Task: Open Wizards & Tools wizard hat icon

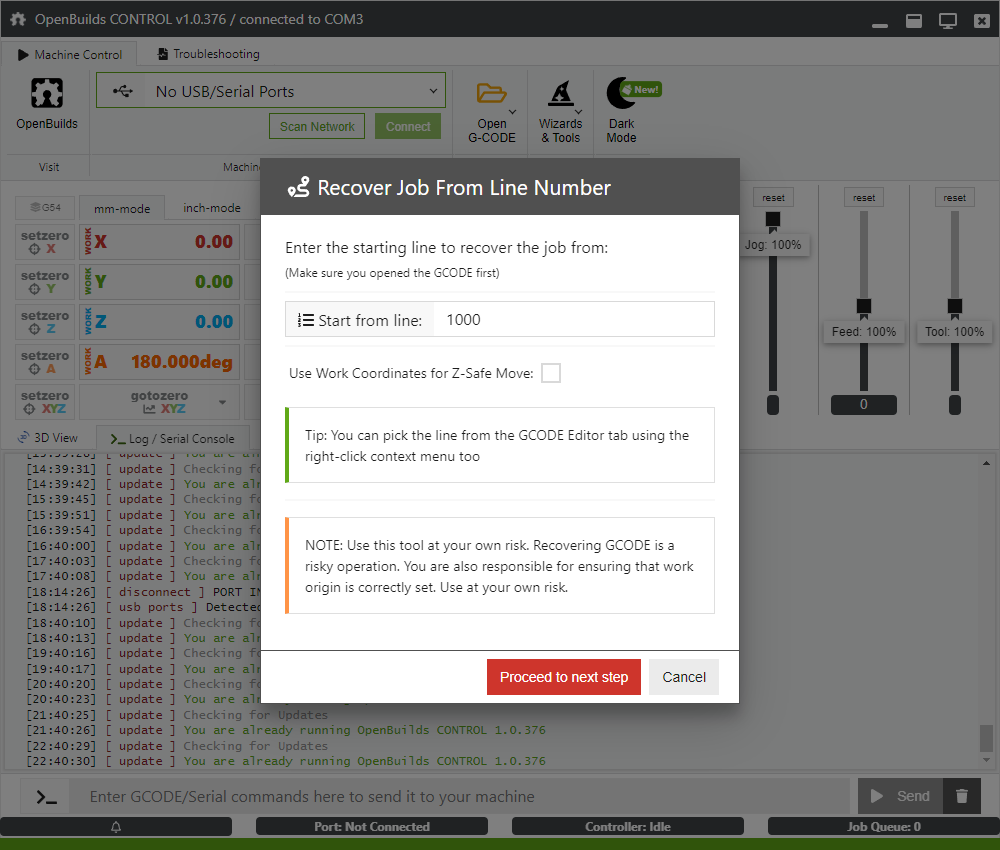Action: click(561, 93)
